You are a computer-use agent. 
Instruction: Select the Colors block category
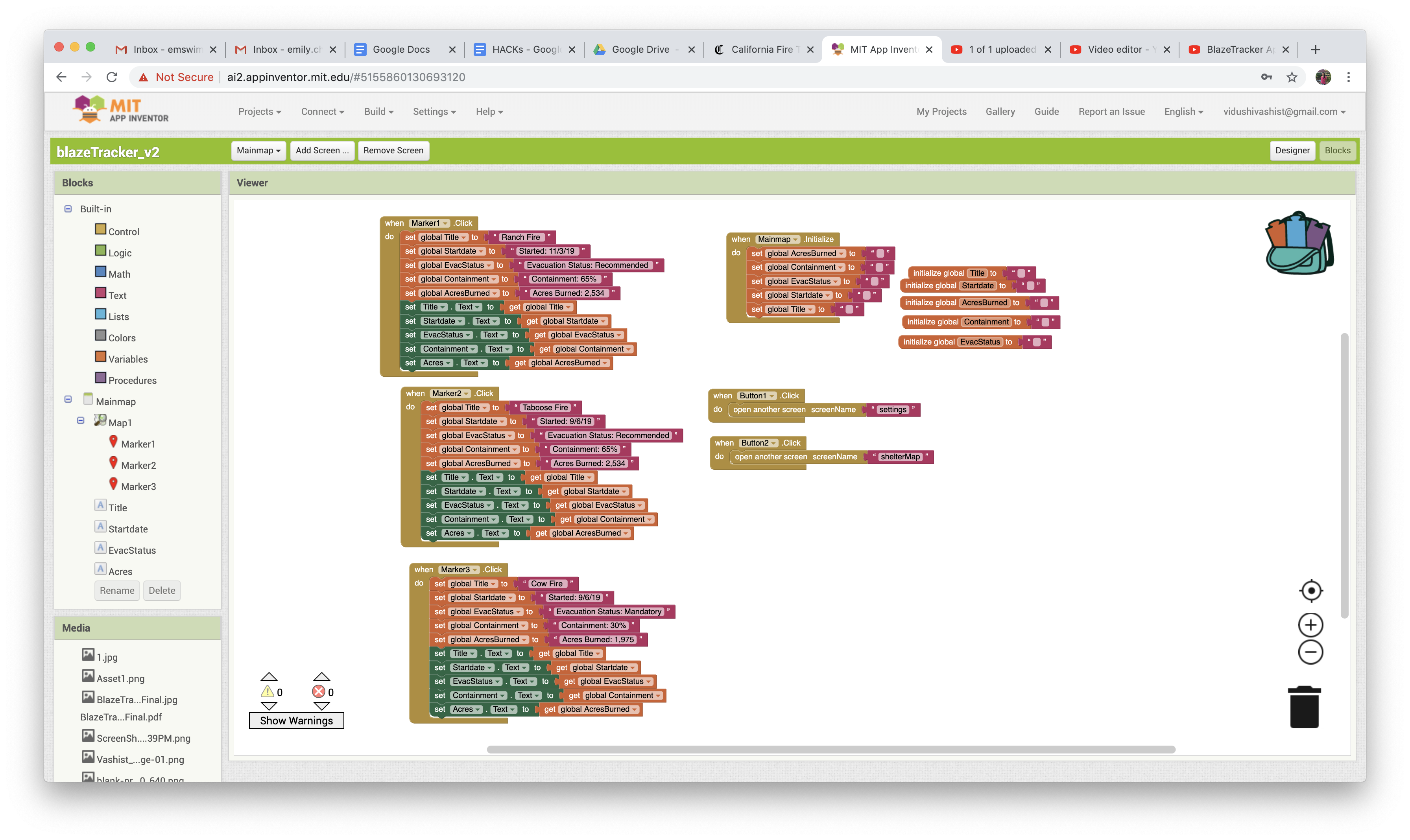coord(122,338)
